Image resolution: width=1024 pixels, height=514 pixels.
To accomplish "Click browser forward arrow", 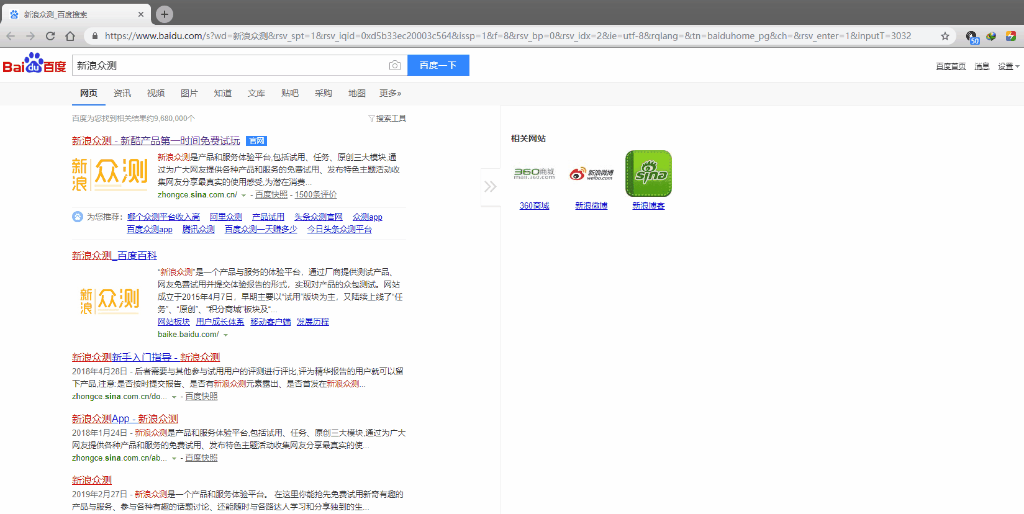I will click(x=30, y=36).
